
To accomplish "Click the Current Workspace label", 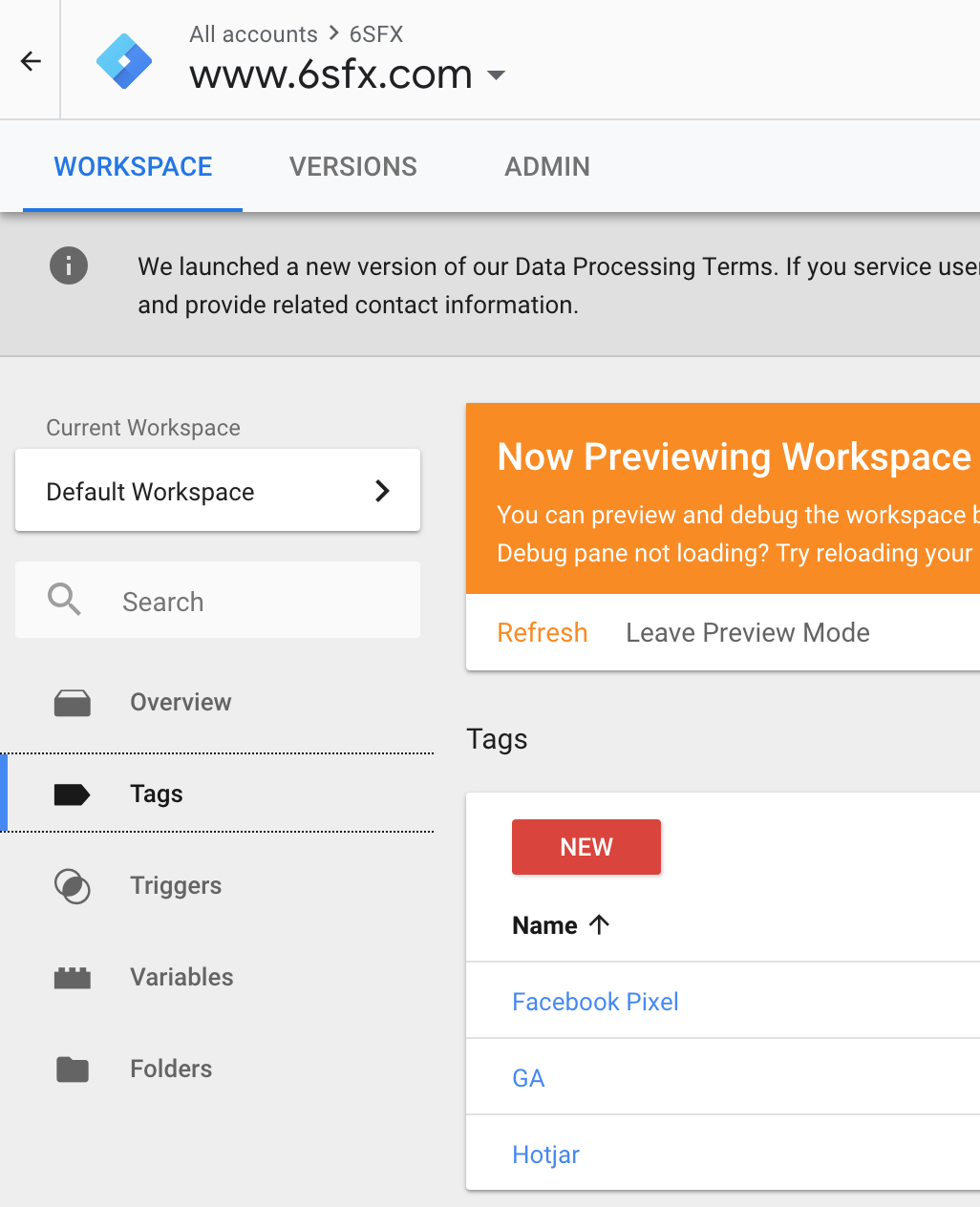I will (143, 428).
